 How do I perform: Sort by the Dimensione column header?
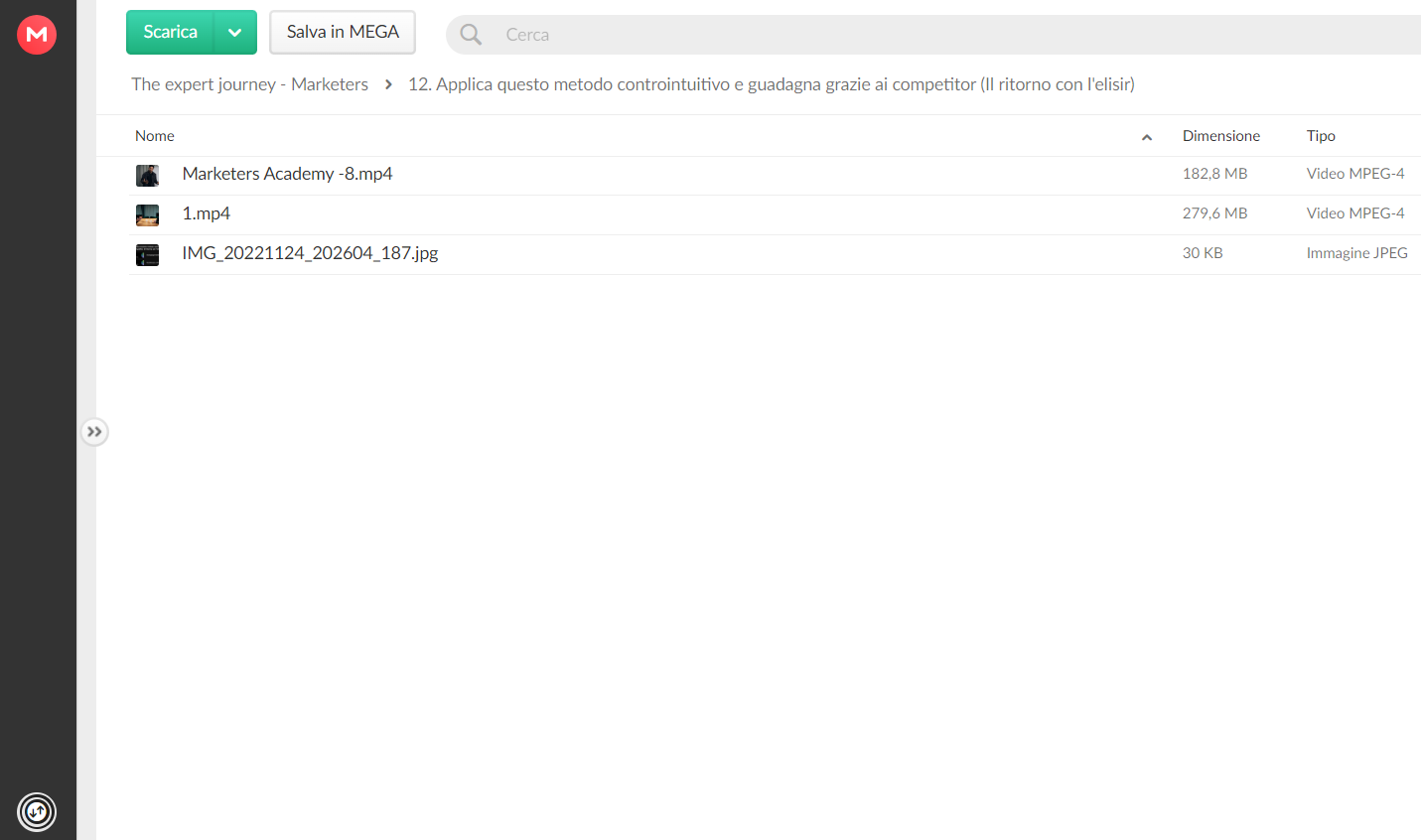pyautogui.click(x=1221, y=136)
